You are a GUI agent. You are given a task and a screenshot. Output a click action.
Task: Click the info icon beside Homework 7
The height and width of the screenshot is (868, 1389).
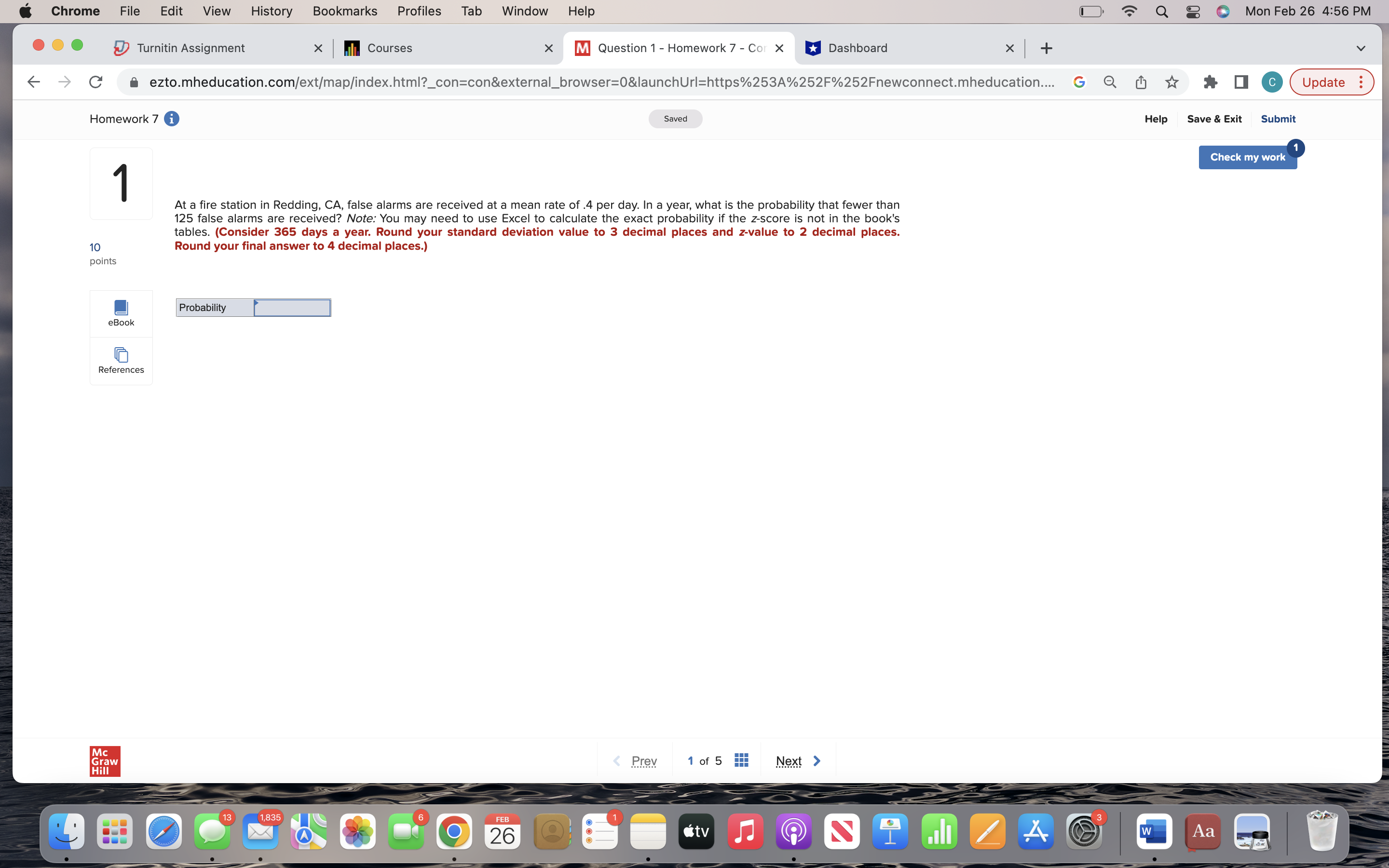pyautogui.click(x=172, y=118)
